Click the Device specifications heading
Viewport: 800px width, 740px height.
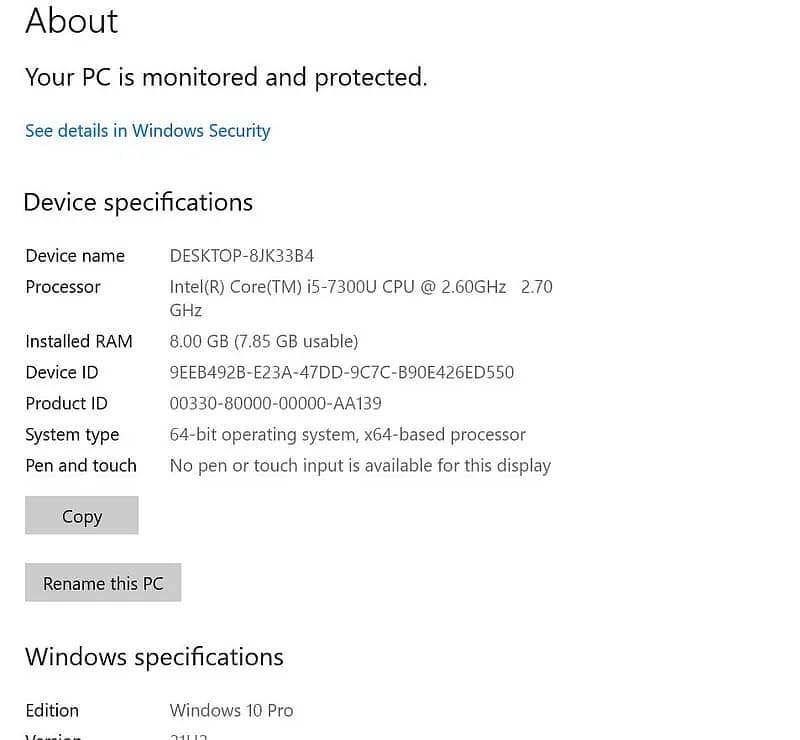click(x=138, y=202)
